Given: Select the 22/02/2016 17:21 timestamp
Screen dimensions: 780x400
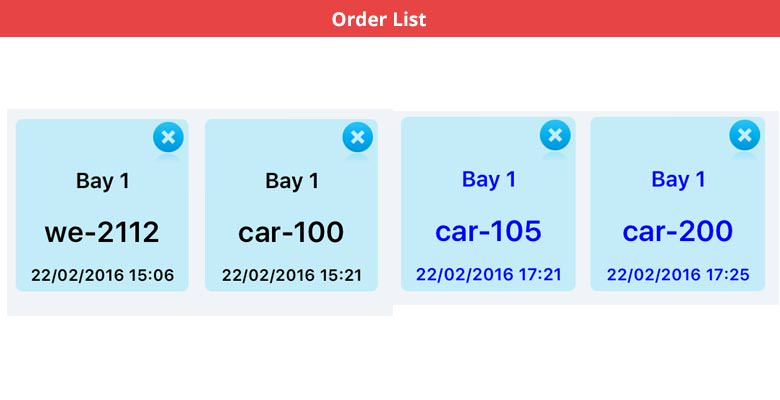Looking at the screenshot, I should pos(488,274).
